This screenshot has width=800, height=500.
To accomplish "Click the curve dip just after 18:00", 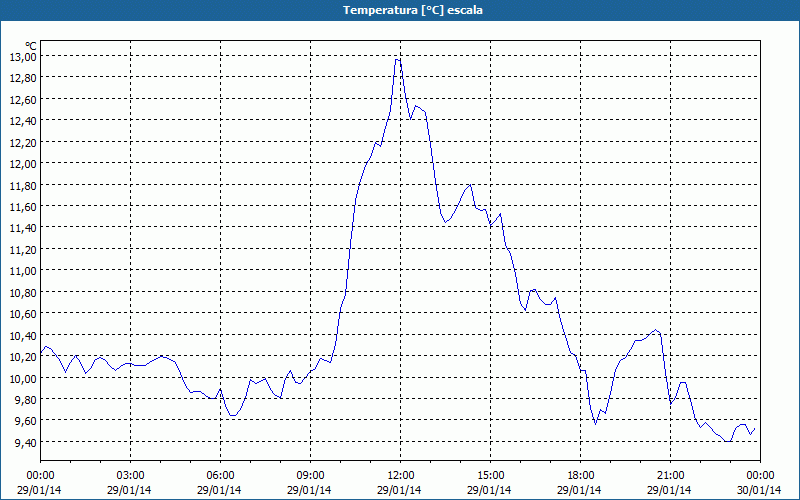I will pos(595,423).
